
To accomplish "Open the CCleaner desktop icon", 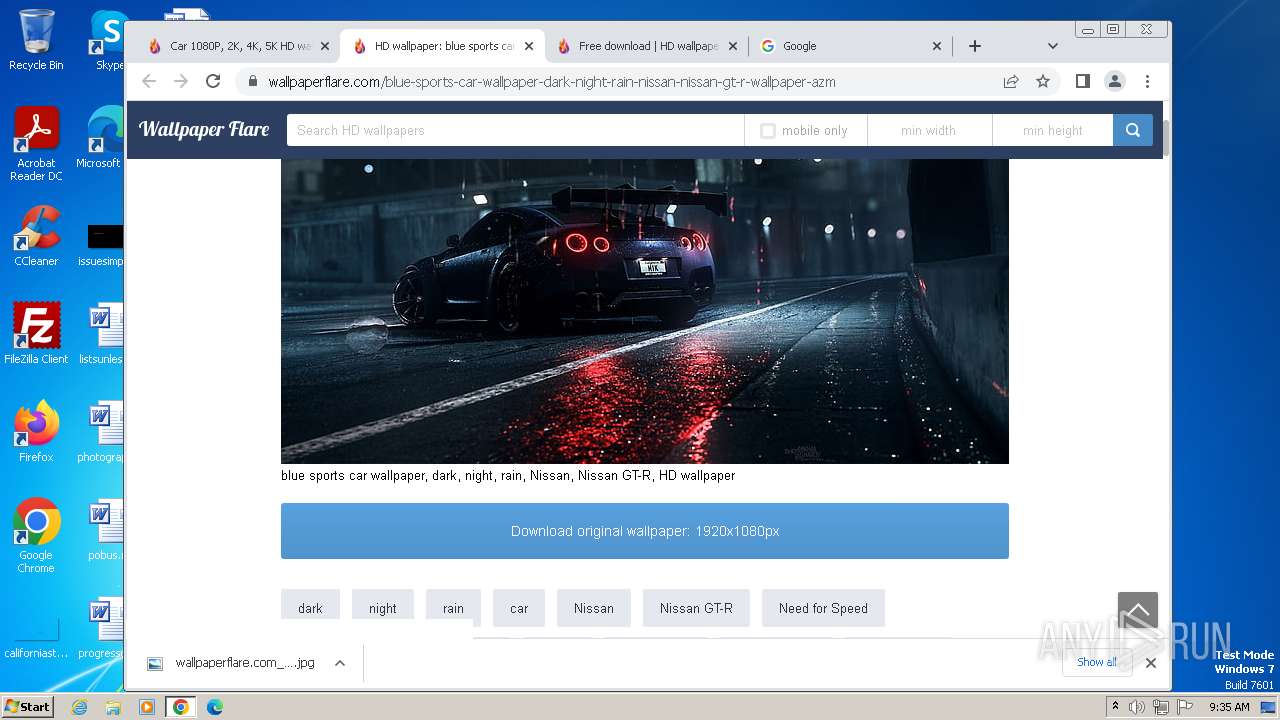I will tap(36, 236).
